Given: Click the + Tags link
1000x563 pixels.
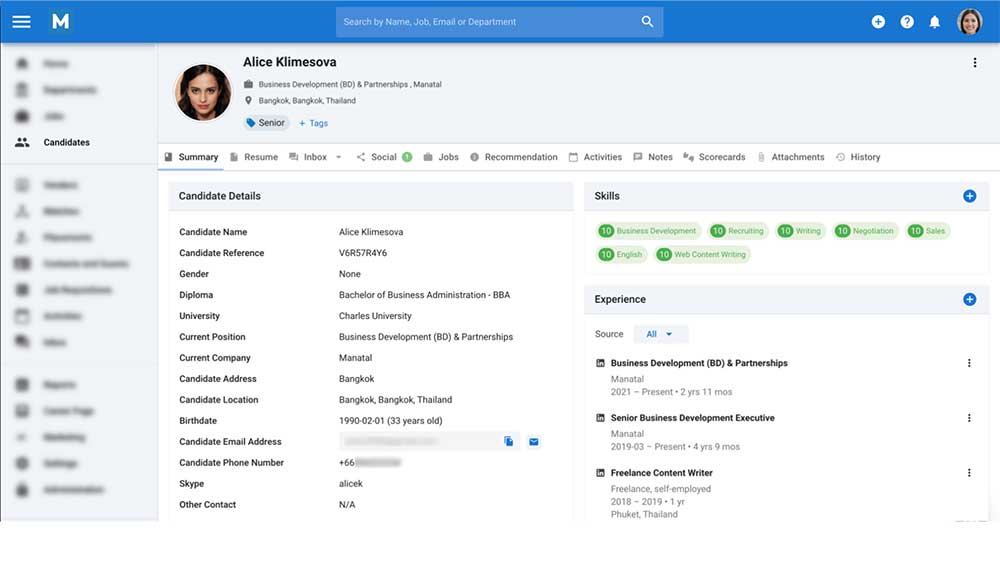Looking at the screenshot, I should pos(313,123).
